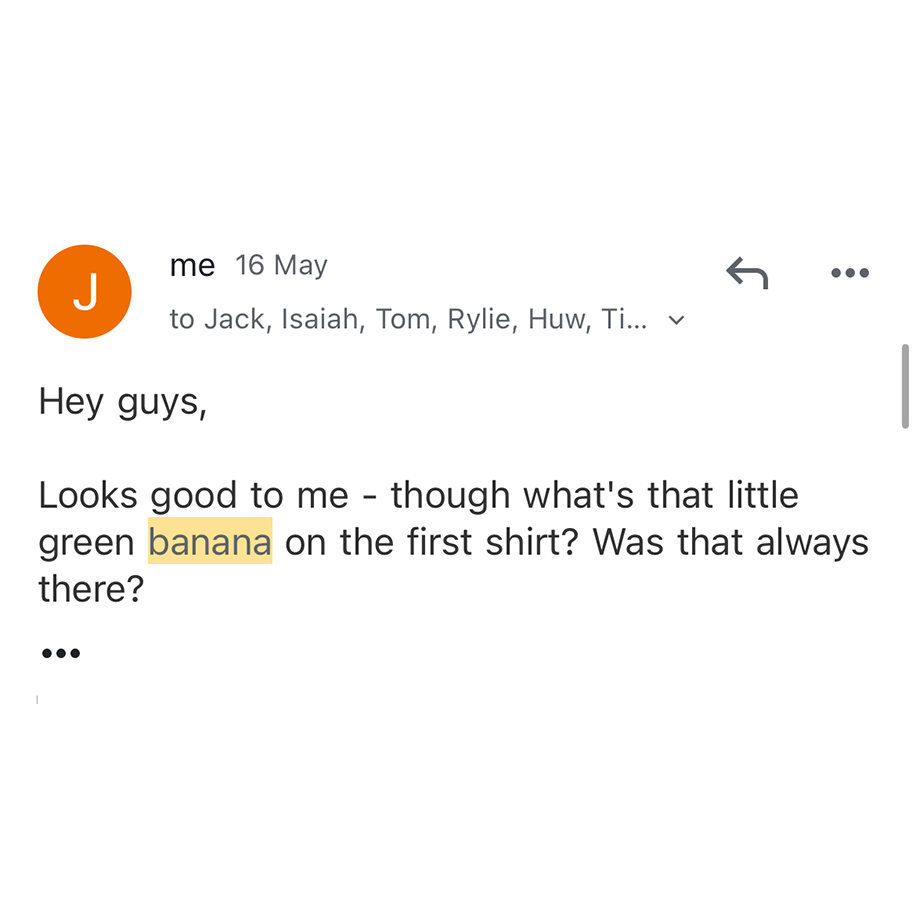This screenshot has height=916, width=916.
Task: Click "Looks good to me" text
Action: [x=193, y=495]
